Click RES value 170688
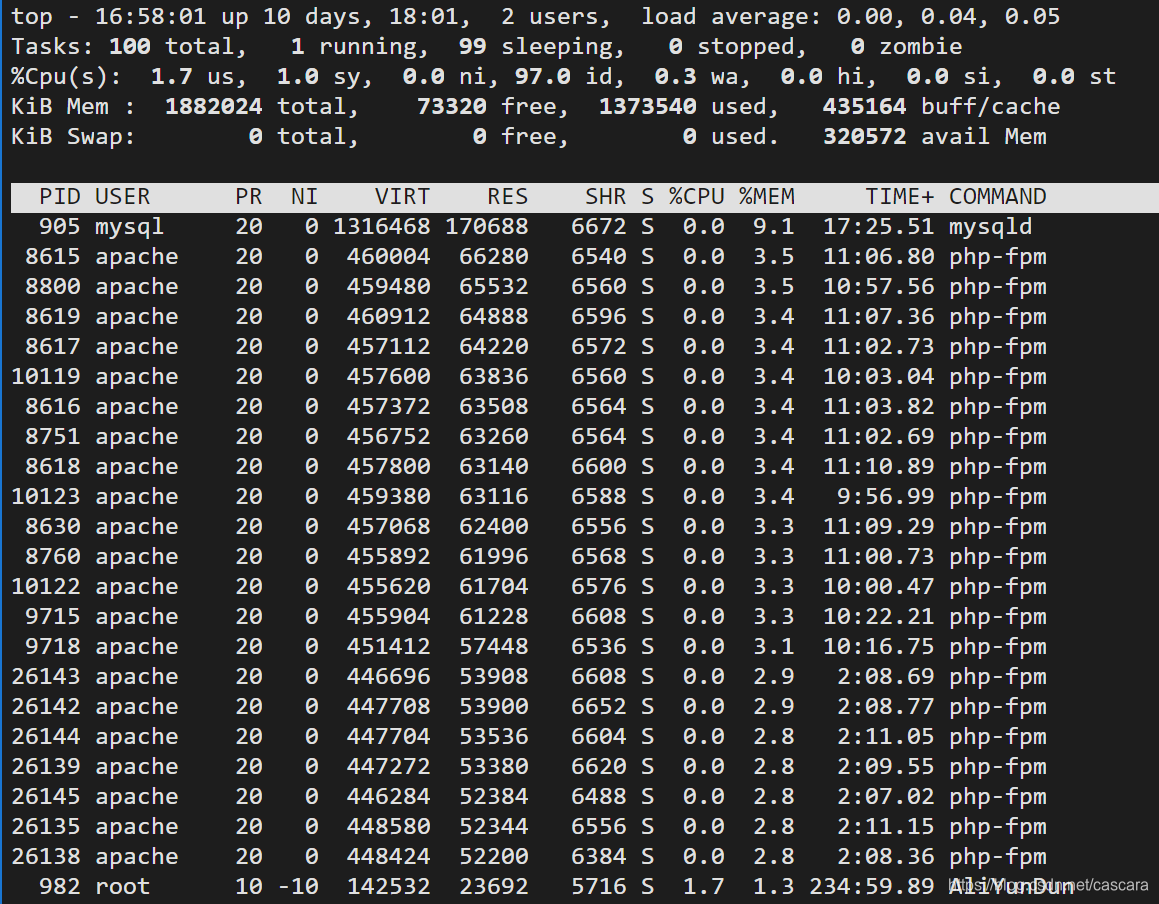 click(x=486, y=226)
